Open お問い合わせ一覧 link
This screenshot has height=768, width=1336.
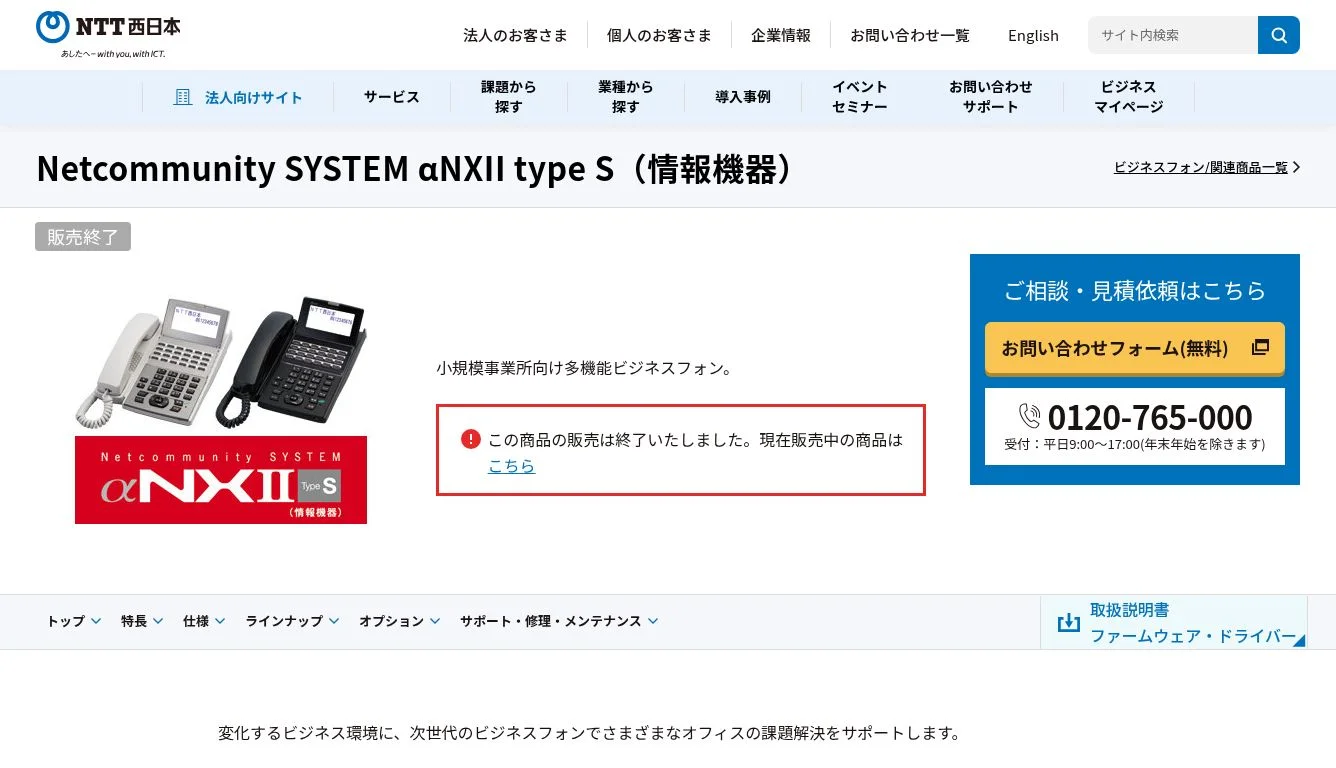tap(910, 35)
